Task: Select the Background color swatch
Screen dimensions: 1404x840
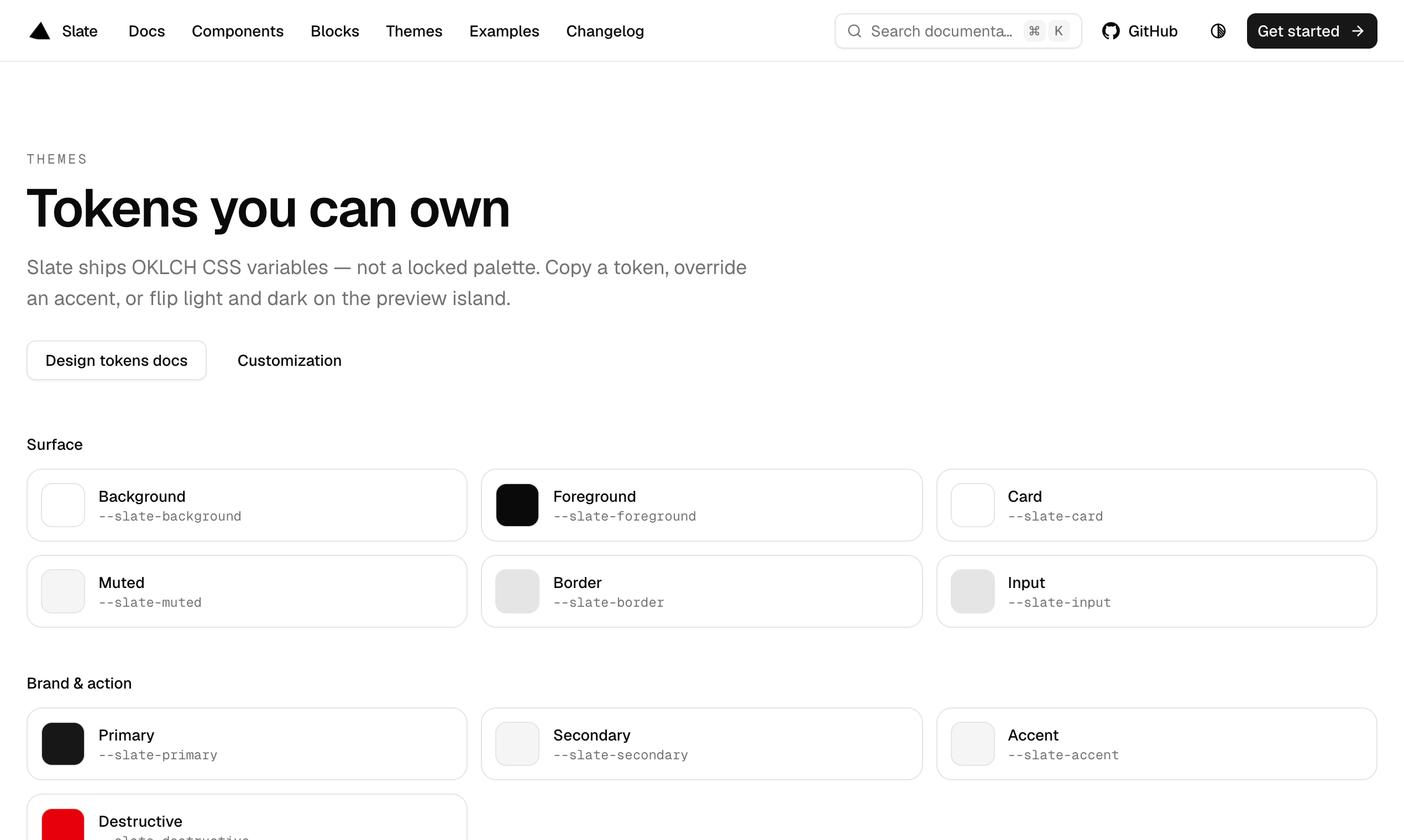Action: coord(63,505)
